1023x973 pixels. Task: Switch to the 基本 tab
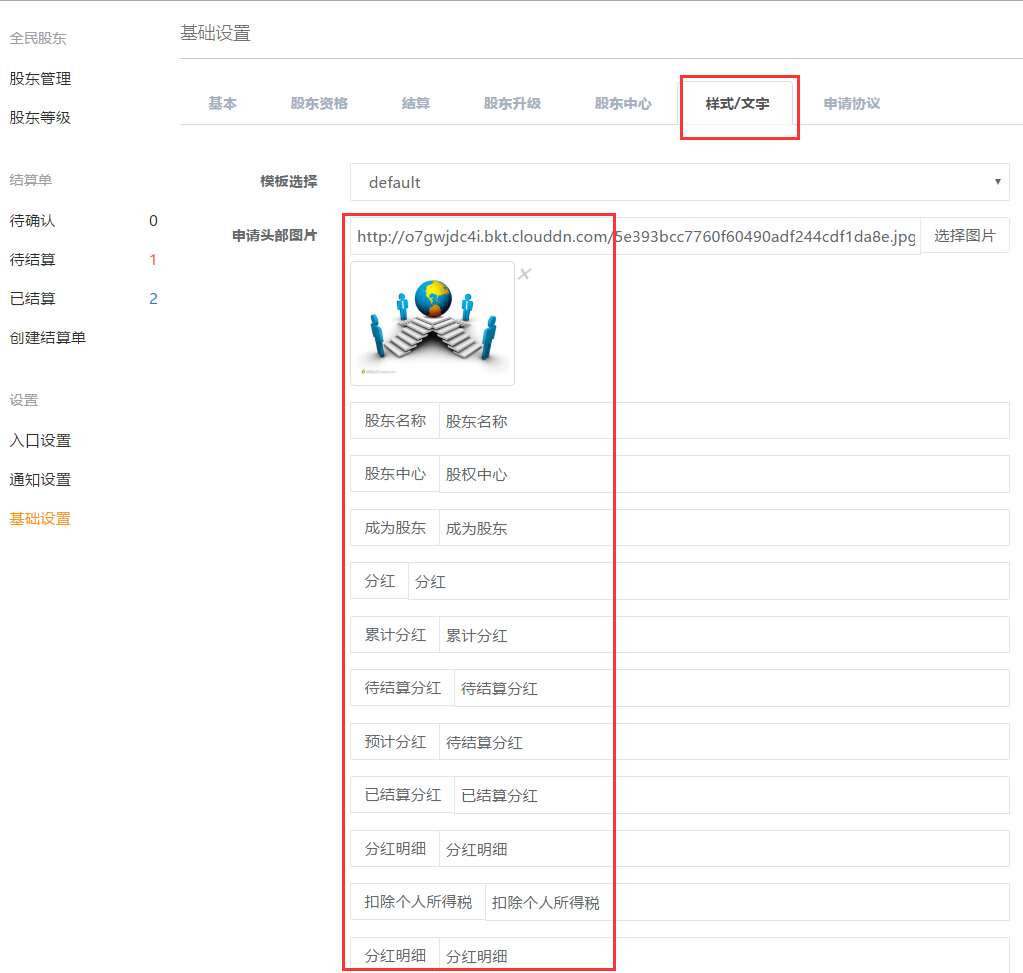point(222,103)
